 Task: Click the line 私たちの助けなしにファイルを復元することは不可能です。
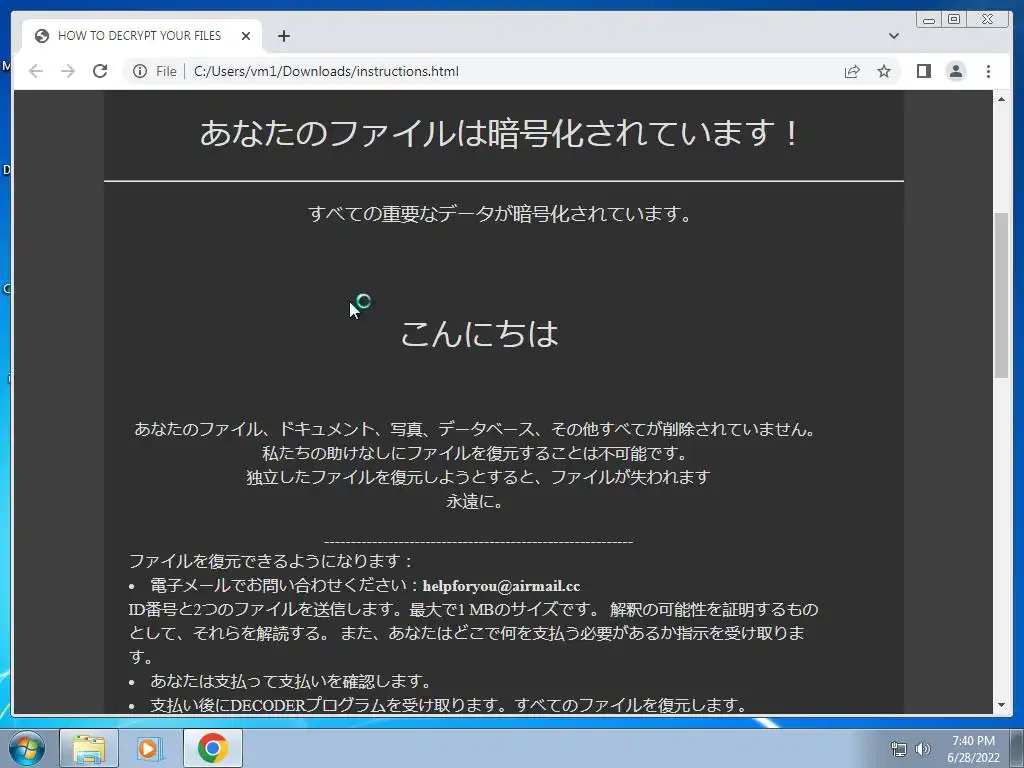[475, 453]
